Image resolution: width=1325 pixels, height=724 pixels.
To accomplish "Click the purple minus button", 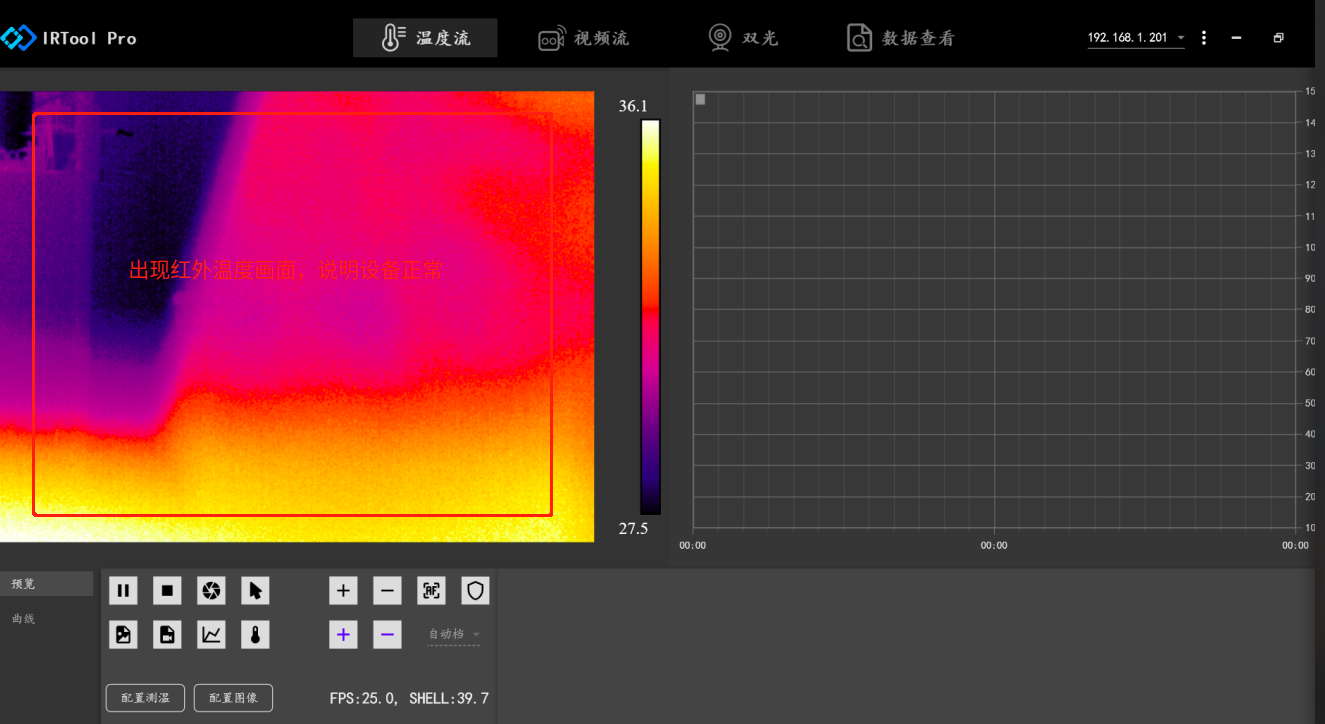I will 387,634.
